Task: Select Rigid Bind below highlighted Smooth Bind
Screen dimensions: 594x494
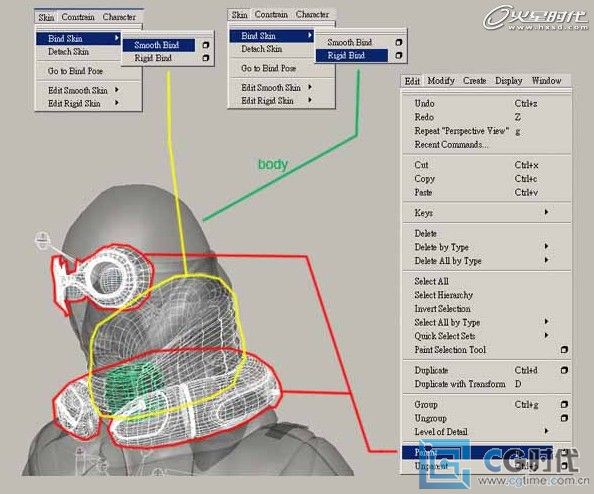Action: point(153,58)
